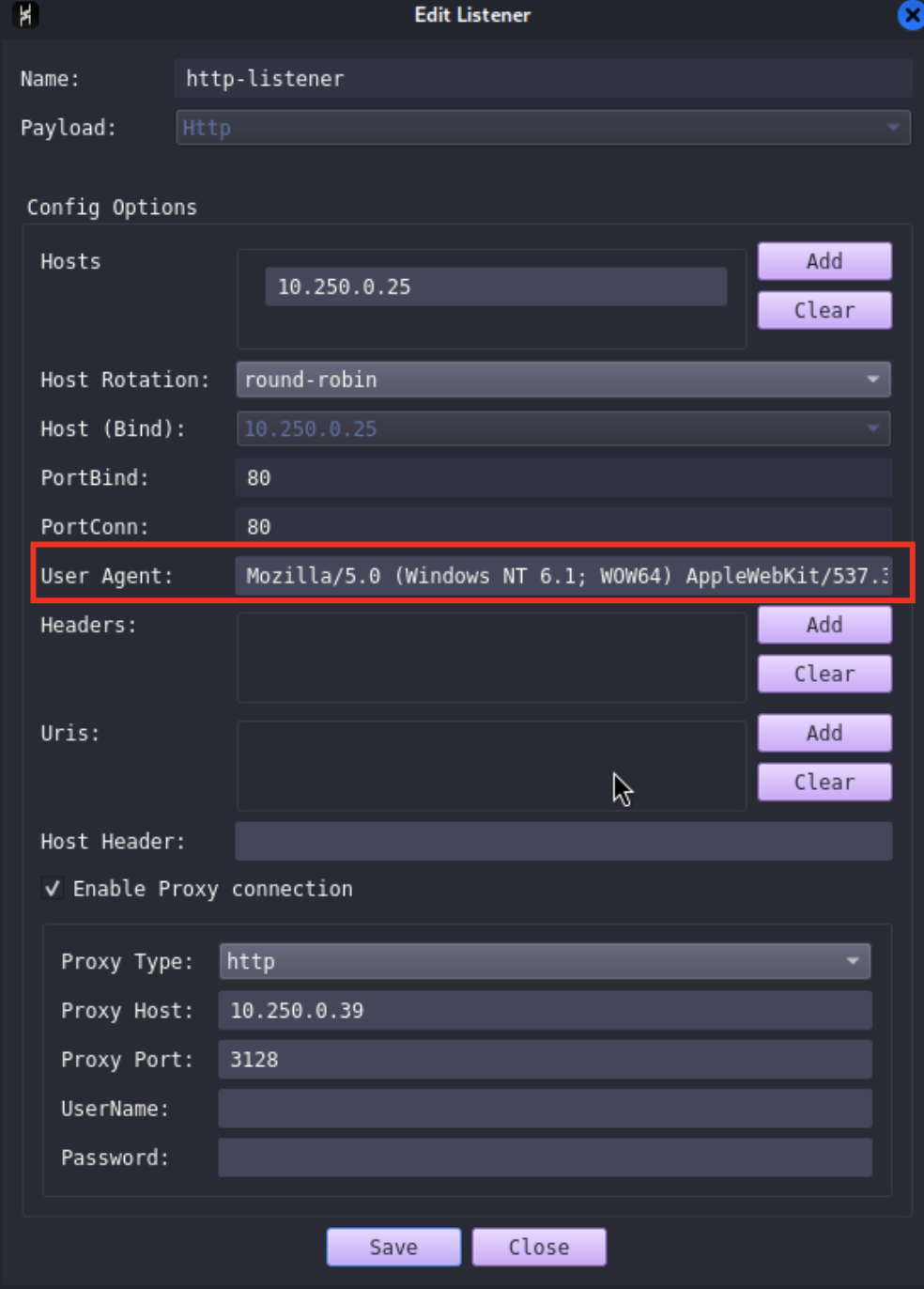The height and width of the screenshot is (1289, 924).
Task: Add a new host entry
Action: pos(824,261)
